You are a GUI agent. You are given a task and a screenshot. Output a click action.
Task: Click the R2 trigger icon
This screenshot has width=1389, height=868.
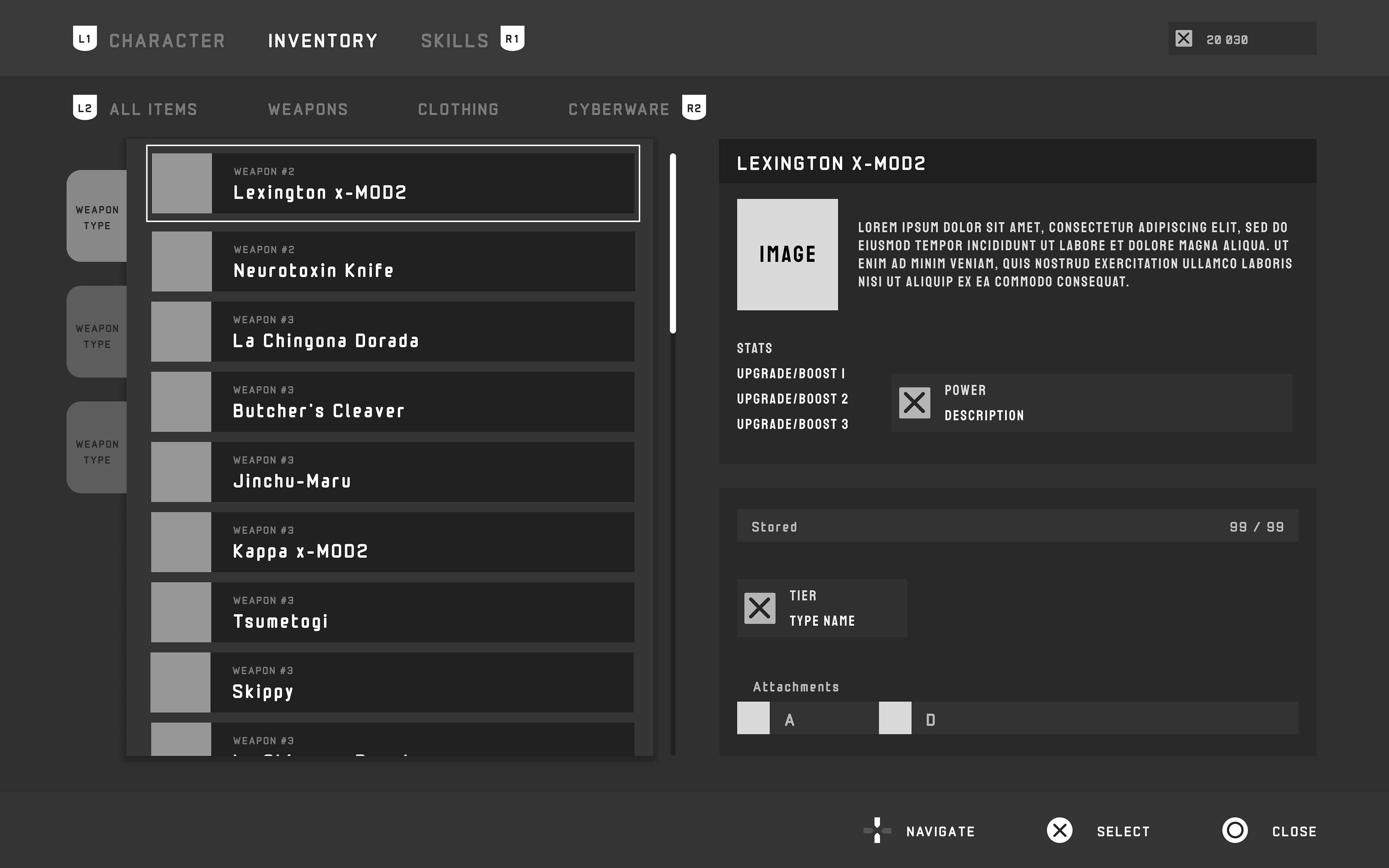tap(693, 108)
